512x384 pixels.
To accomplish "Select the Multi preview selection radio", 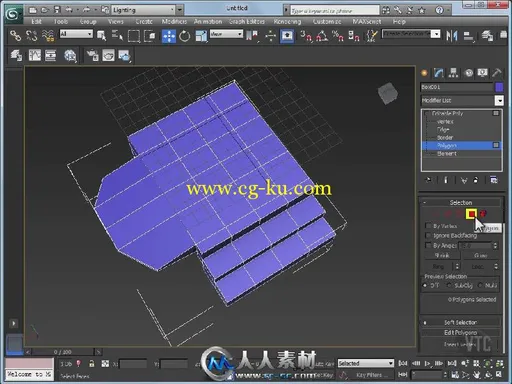I will coord(481,285).
